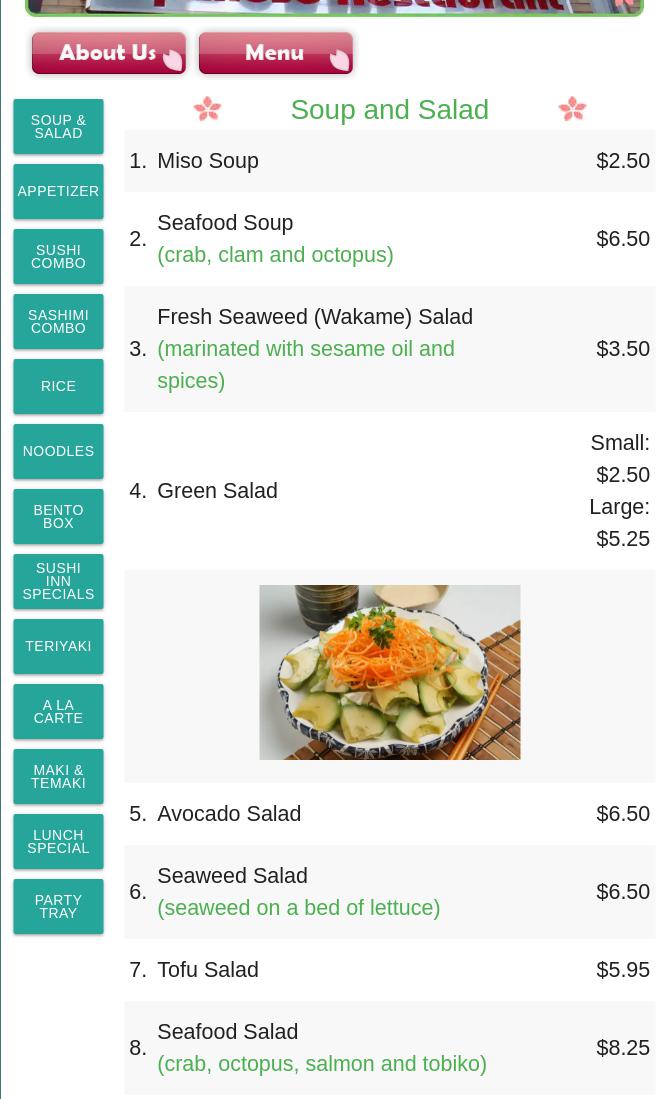Viewport: 667px width, 1099px height.
Task: Go to the Appetizer category
Action: 58,191
